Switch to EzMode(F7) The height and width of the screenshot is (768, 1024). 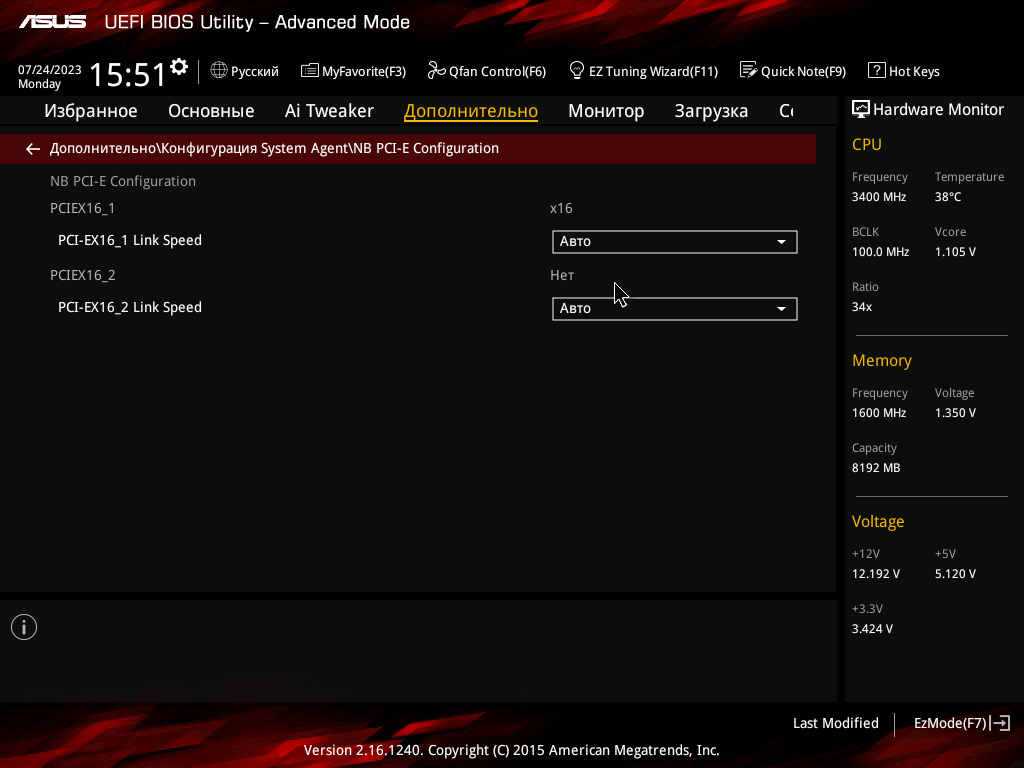962,723
